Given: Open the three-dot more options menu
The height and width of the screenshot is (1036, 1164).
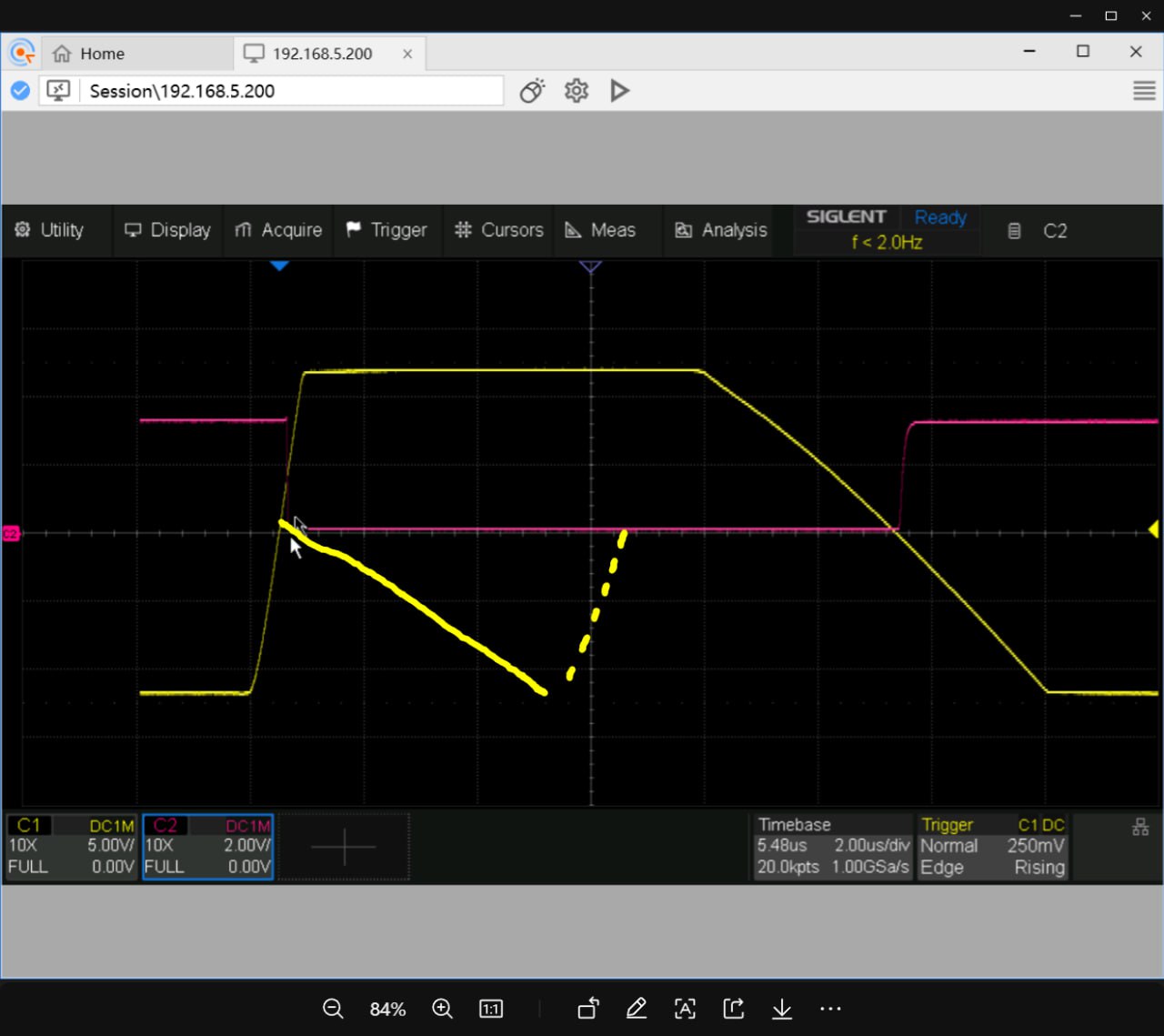Looking at the screenshot, I should [830, 1009].
